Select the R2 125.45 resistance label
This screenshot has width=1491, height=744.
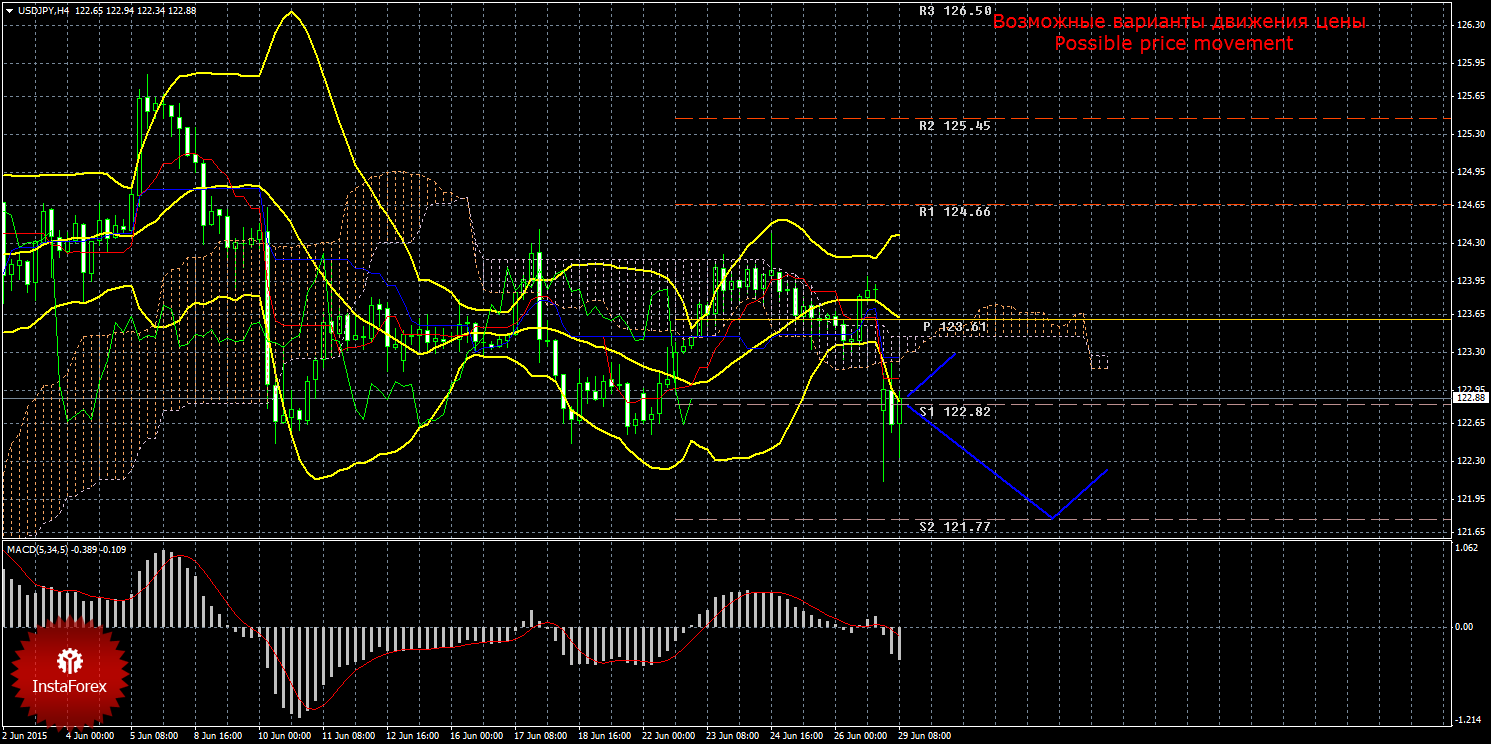954,126
